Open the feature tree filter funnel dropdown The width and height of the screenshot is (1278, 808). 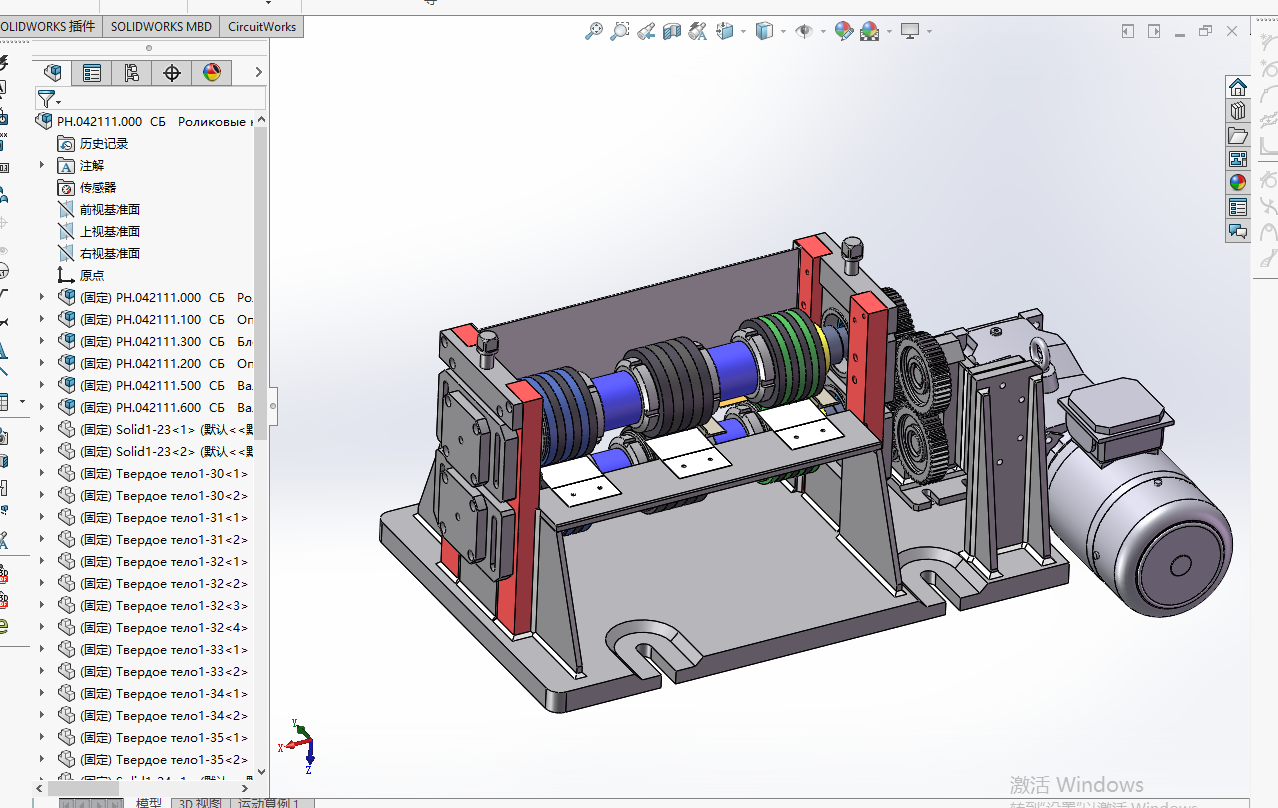pos(49,98)
